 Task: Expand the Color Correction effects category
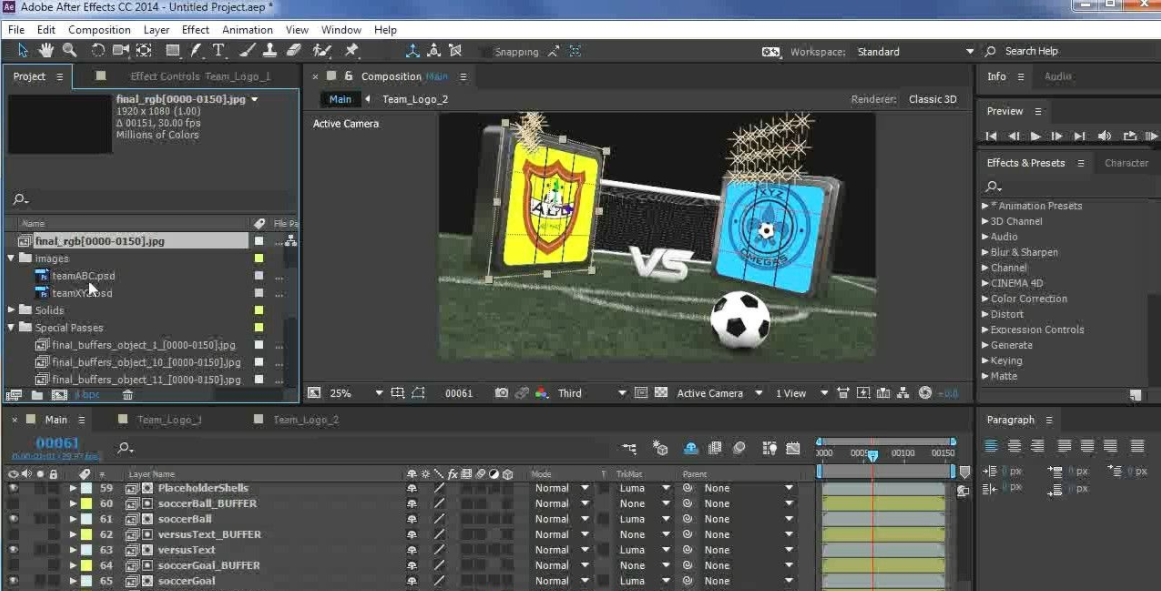[985, 298]
